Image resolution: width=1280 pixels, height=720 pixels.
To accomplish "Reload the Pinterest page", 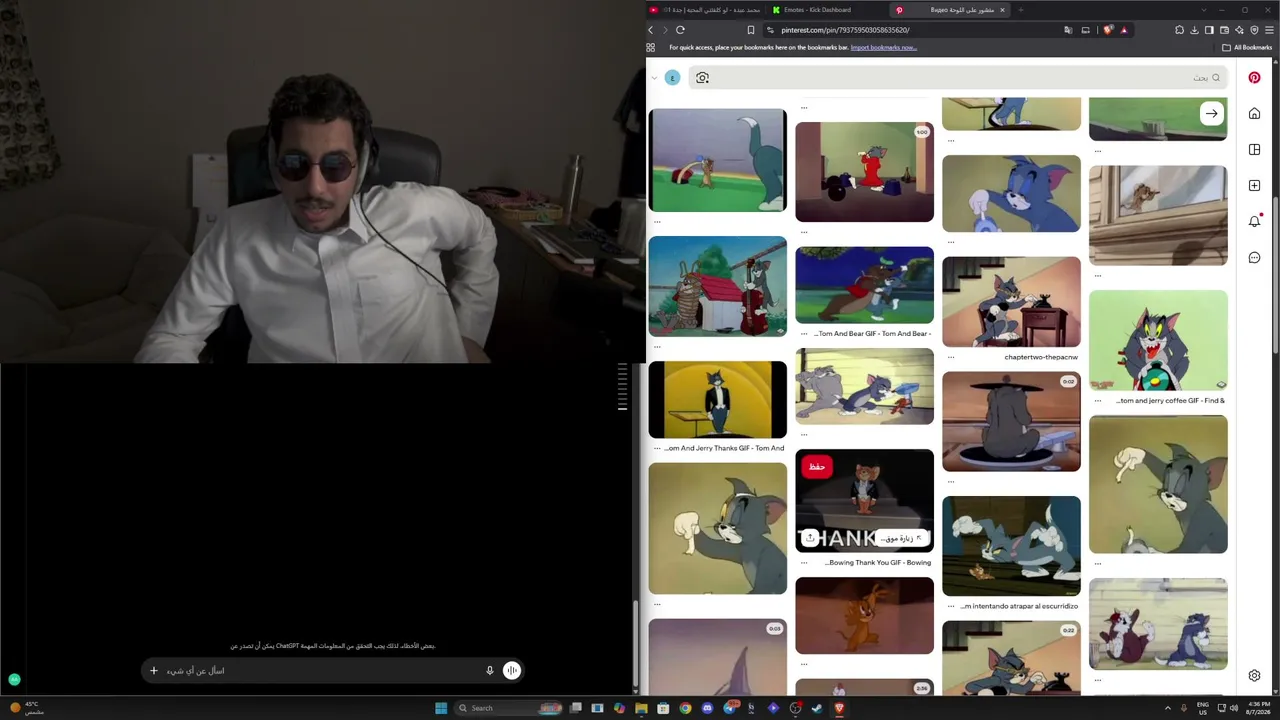I will pos(680,30).
